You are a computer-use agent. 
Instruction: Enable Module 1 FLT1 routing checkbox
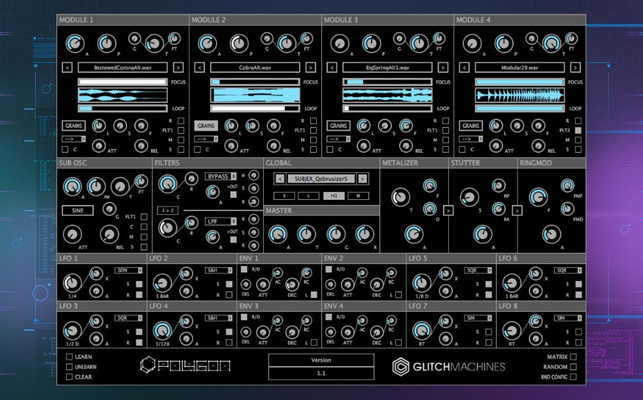(x=181, y=130)
